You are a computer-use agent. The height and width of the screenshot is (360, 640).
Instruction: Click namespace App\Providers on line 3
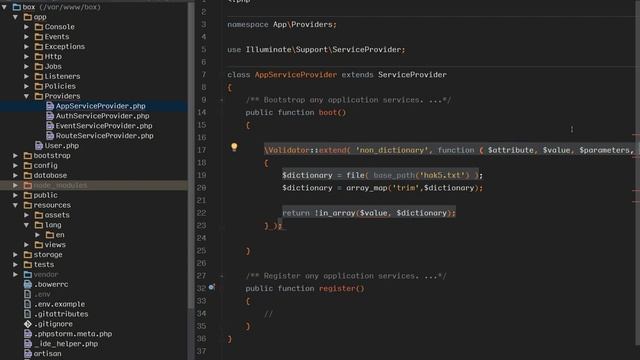(x=282, y=24)
